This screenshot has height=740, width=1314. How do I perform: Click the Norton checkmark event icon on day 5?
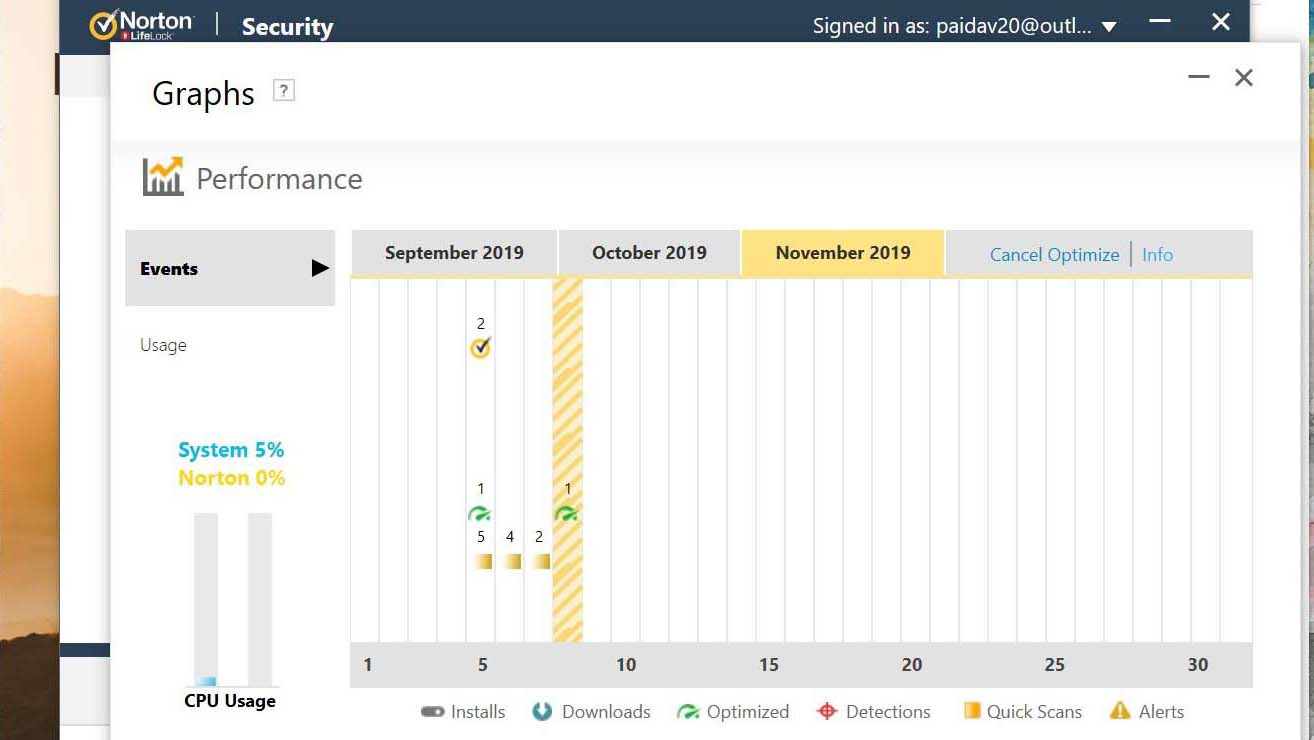pos(481,348)
